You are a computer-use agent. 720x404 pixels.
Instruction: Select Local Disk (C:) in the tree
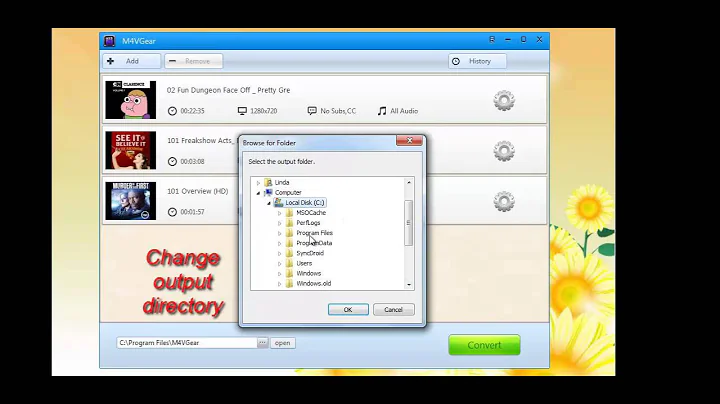coord(304,202)
